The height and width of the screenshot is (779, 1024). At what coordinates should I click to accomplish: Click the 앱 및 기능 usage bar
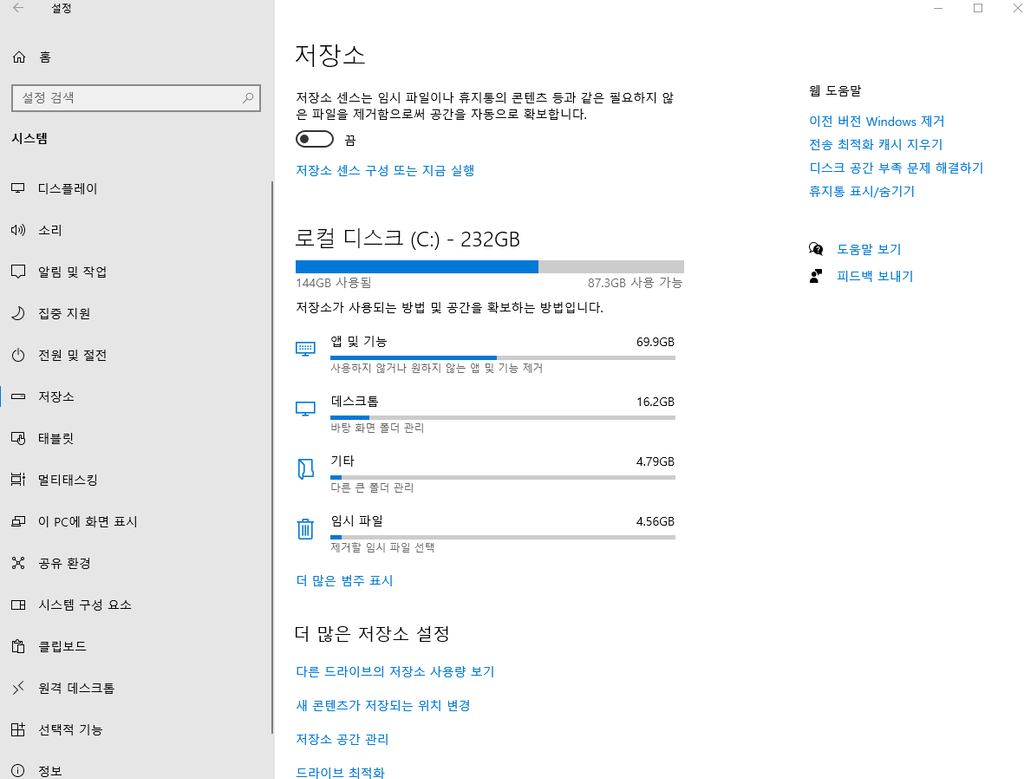click(x=503, y=358)
